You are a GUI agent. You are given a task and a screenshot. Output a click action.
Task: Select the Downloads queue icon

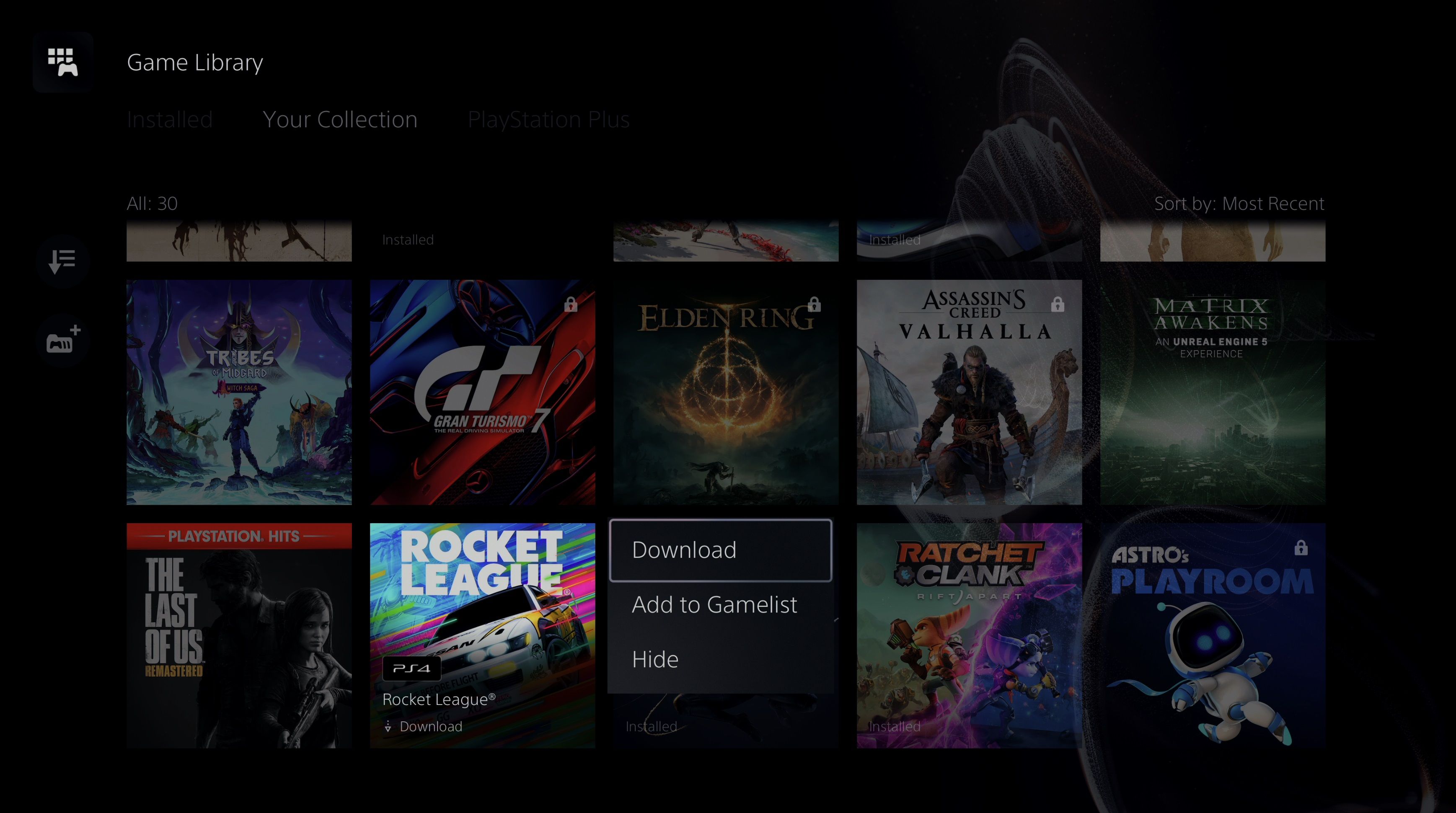pos(62,261)
